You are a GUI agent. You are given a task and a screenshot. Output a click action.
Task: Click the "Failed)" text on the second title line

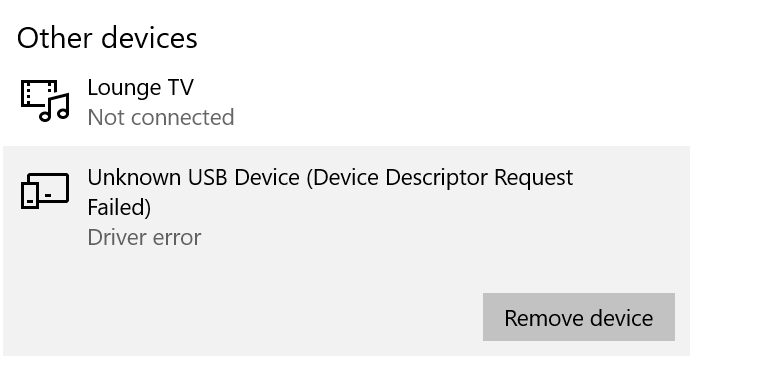(119, 207)
